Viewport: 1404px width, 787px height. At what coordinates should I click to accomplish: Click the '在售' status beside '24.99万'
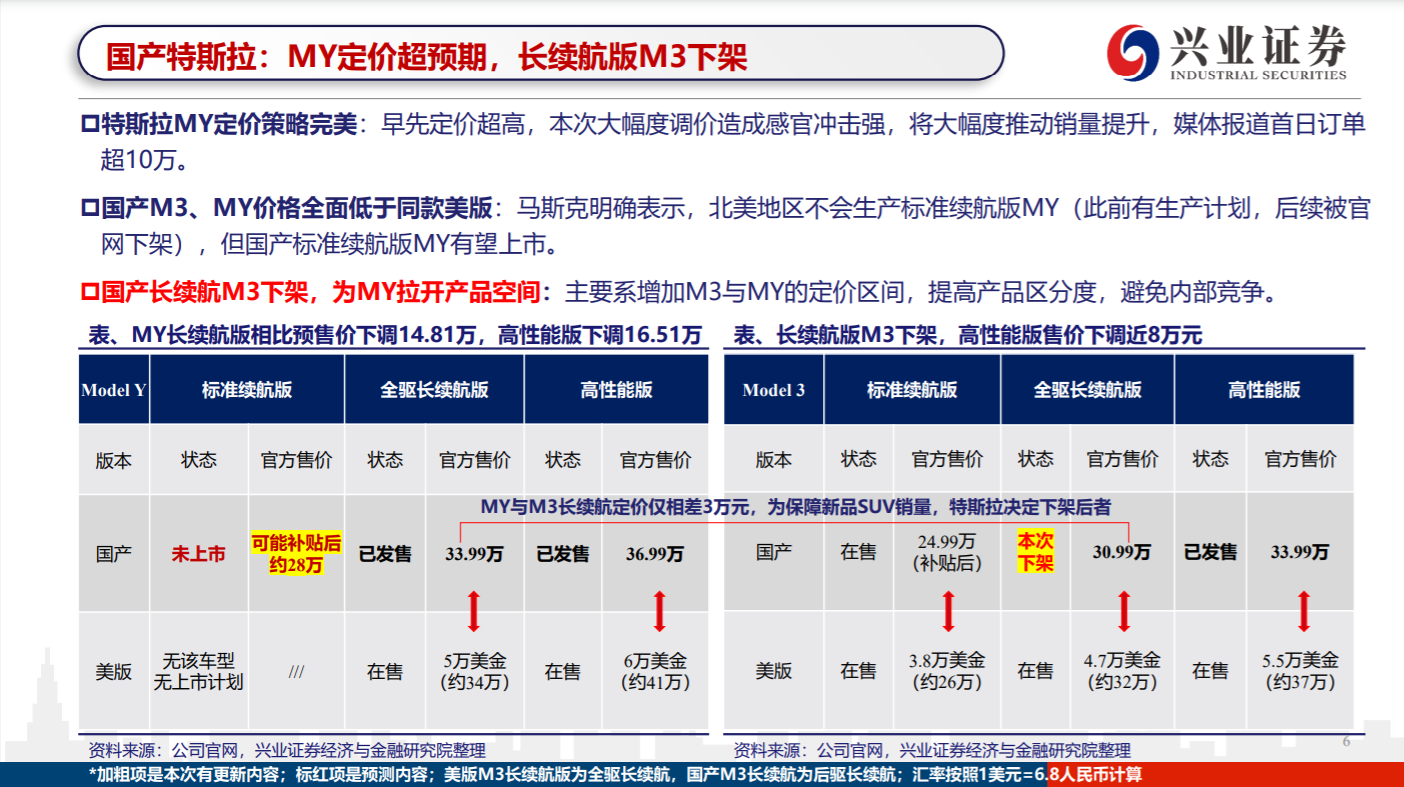click(x=858, y=552)
